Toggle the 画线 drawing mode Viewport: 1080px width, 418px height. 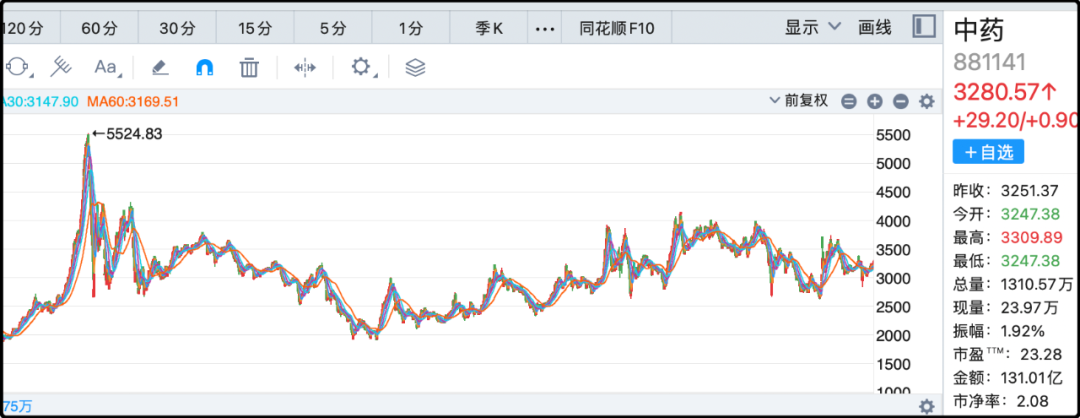(875, 28)
